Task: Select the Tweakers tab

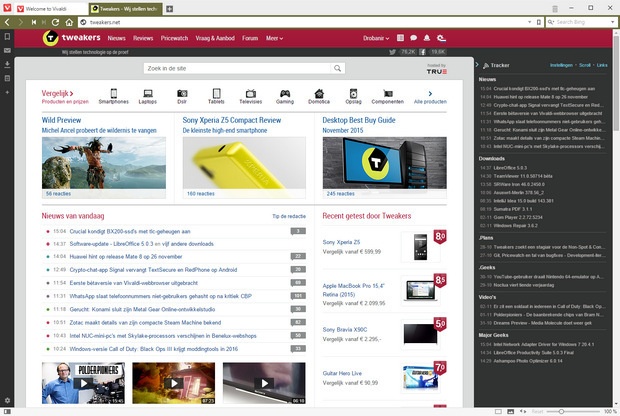Action: 125,9
